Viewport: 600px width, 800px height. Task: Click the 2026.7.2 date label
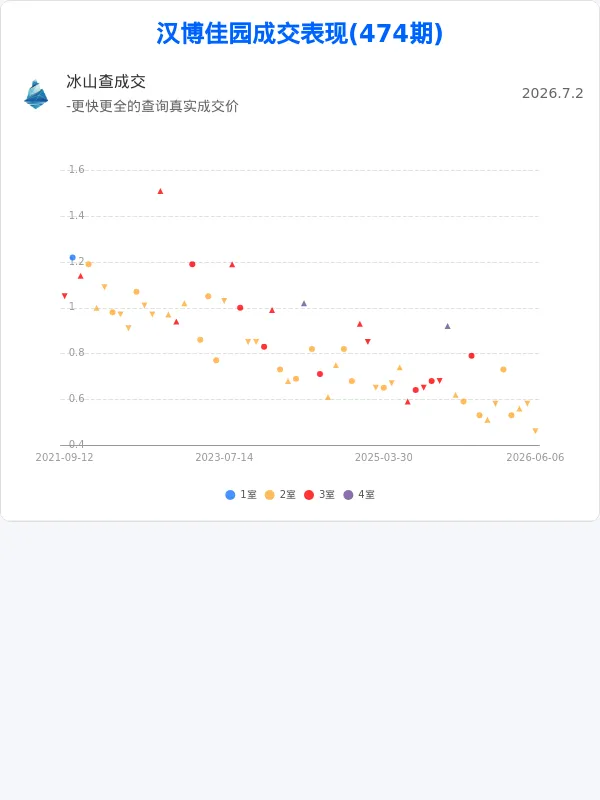pyautogui.click(x=552, y=93)
